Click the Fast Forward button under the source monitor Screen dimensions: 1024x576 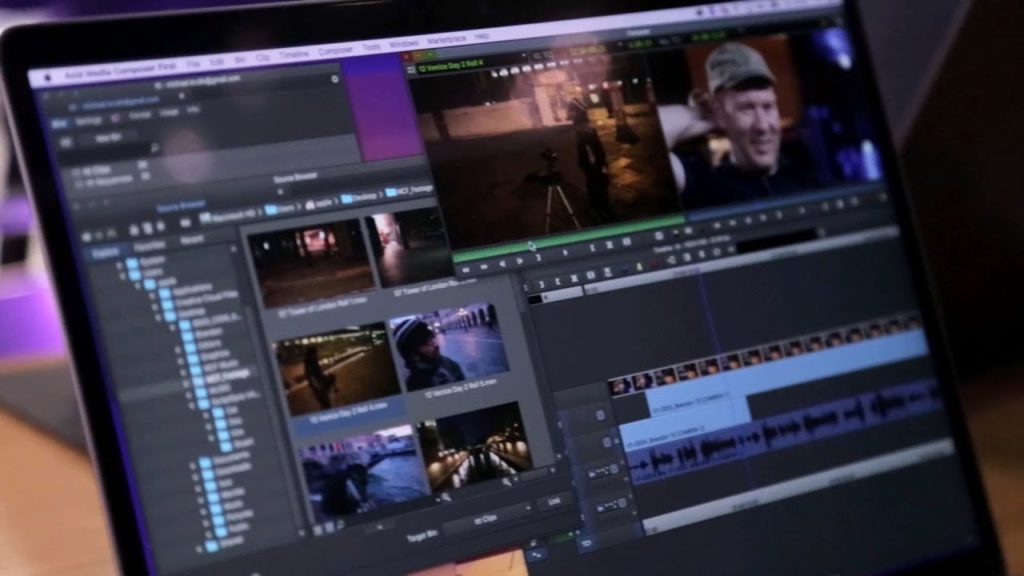484,266
